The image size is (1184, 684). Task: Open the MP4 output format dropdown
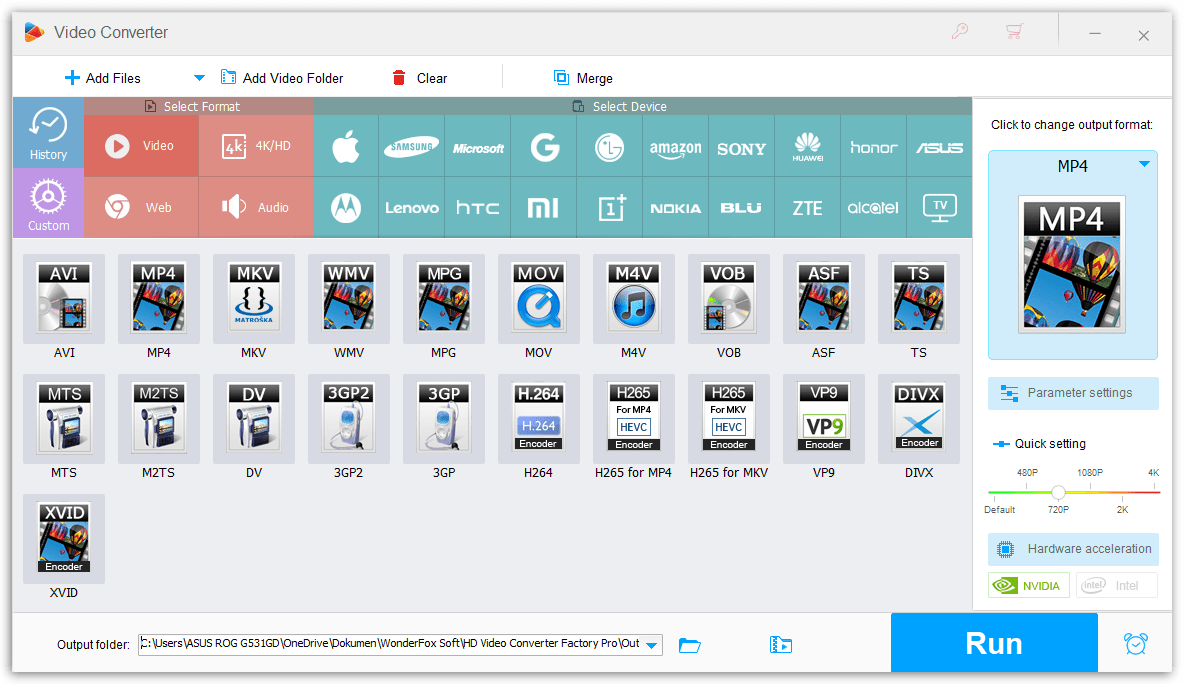1145,164
